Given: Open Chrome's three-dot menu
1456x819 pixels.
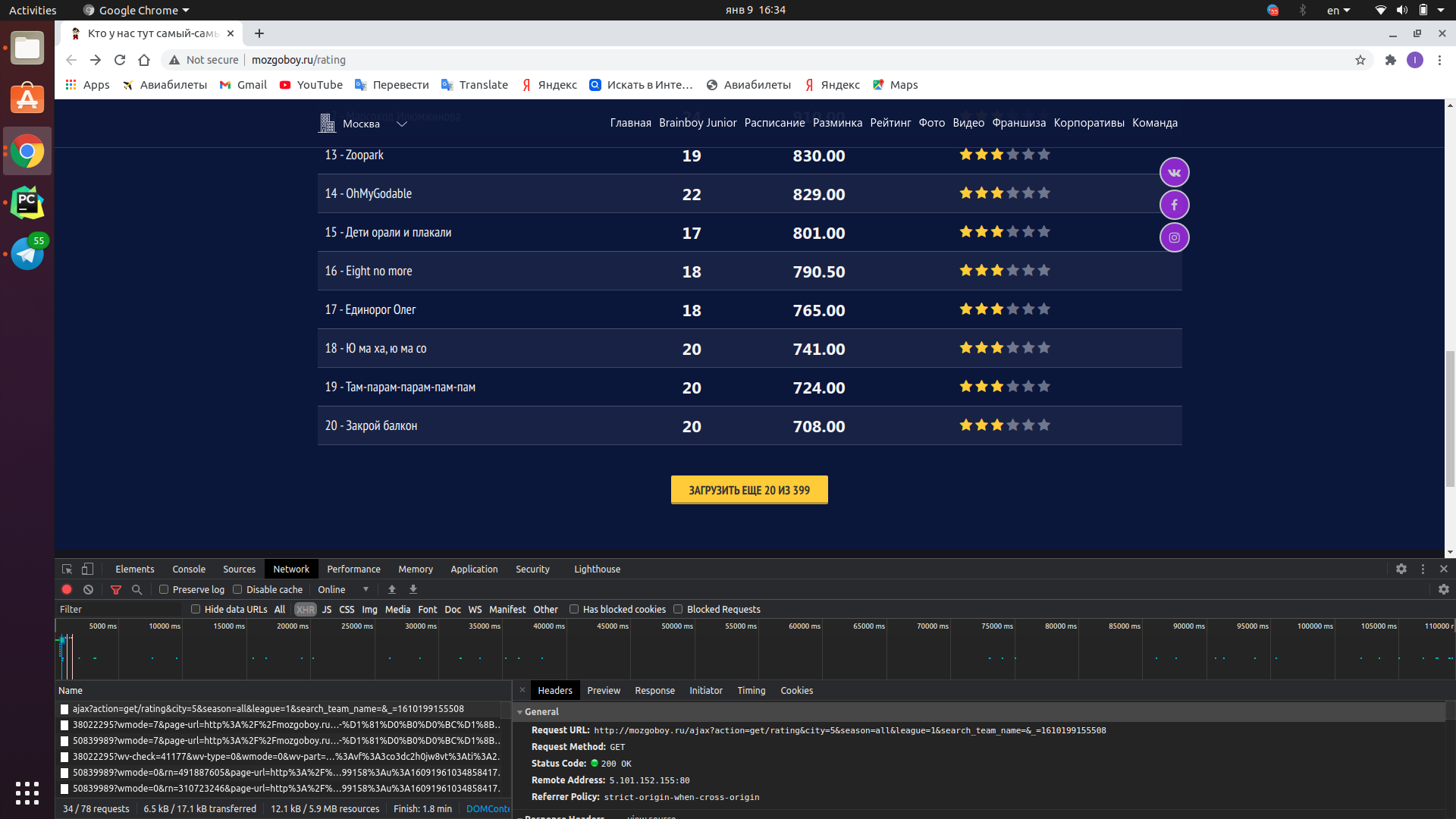Looking at the screenshot, I should point(1439,60).
